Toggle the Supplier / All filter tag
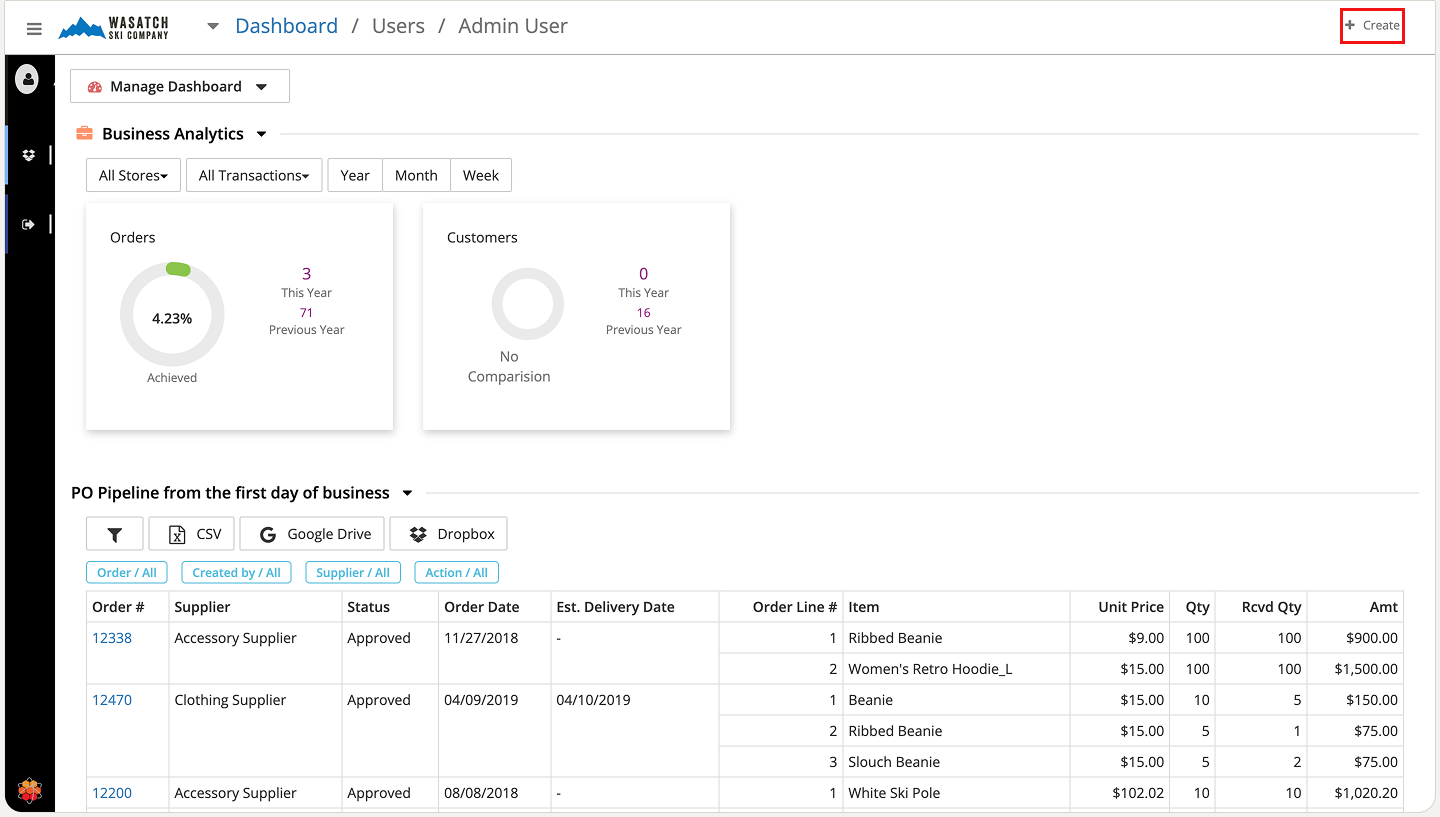The width and height of the screenshot is (1440, 817). (x=353, y=573)
